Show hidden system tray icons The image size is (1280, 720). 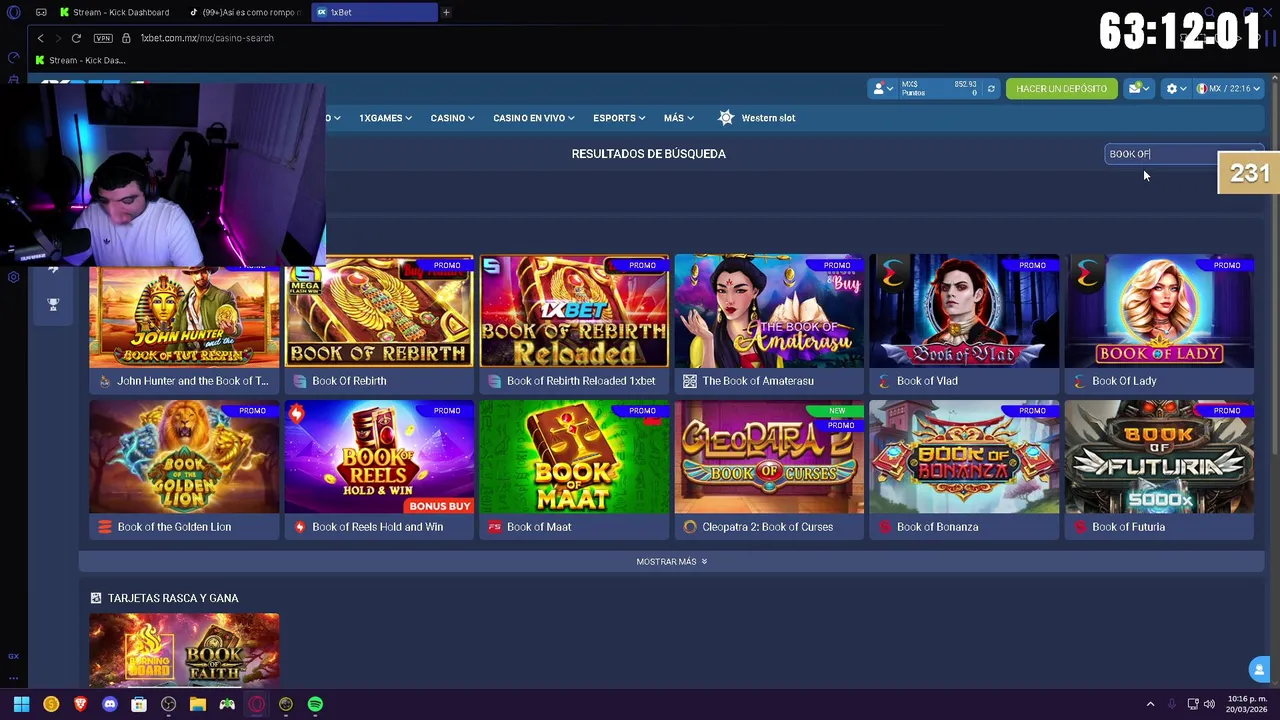click(1150, 704)
